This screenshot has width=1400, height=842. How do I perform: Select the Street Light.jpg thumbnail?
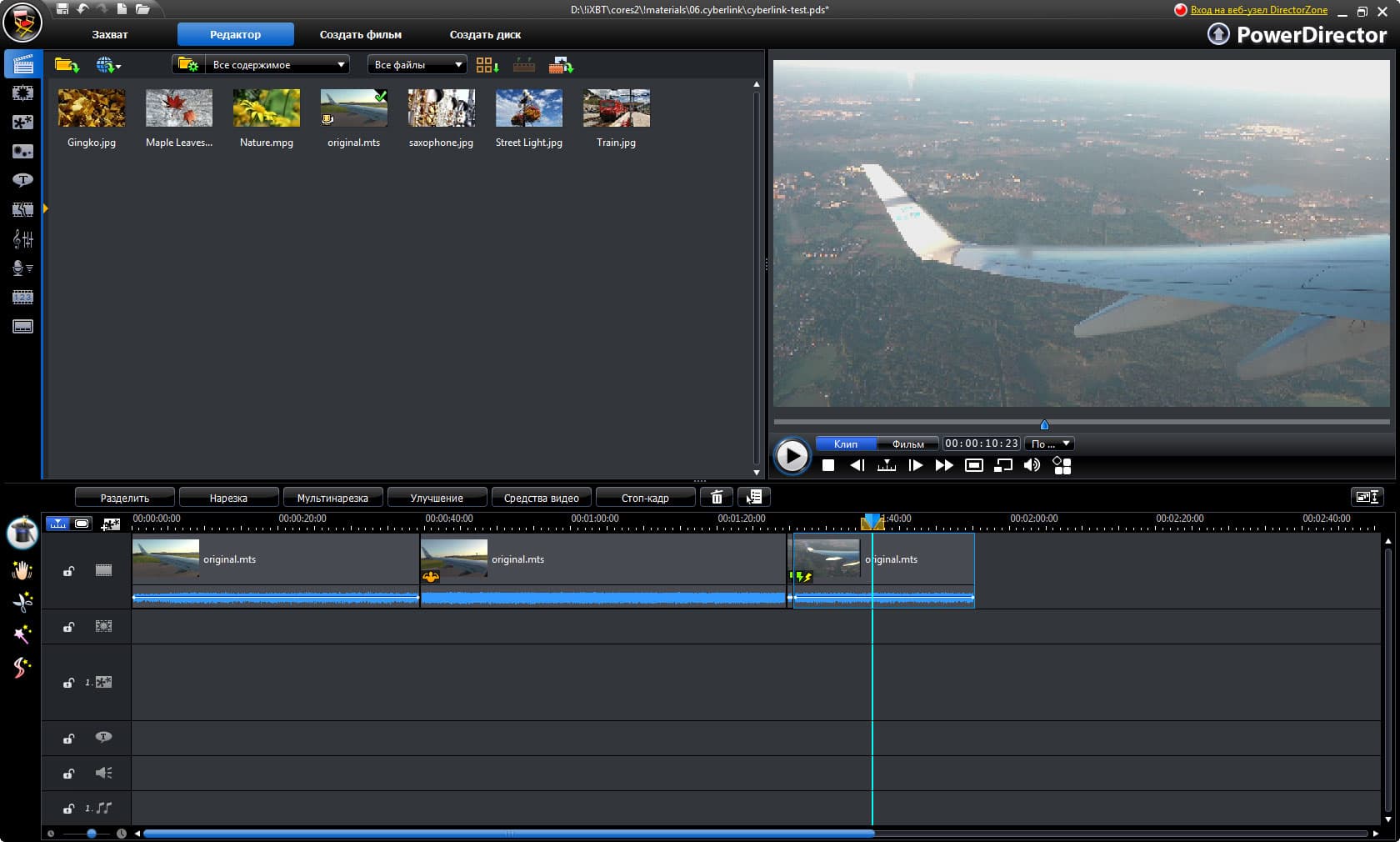pos(528,109)
